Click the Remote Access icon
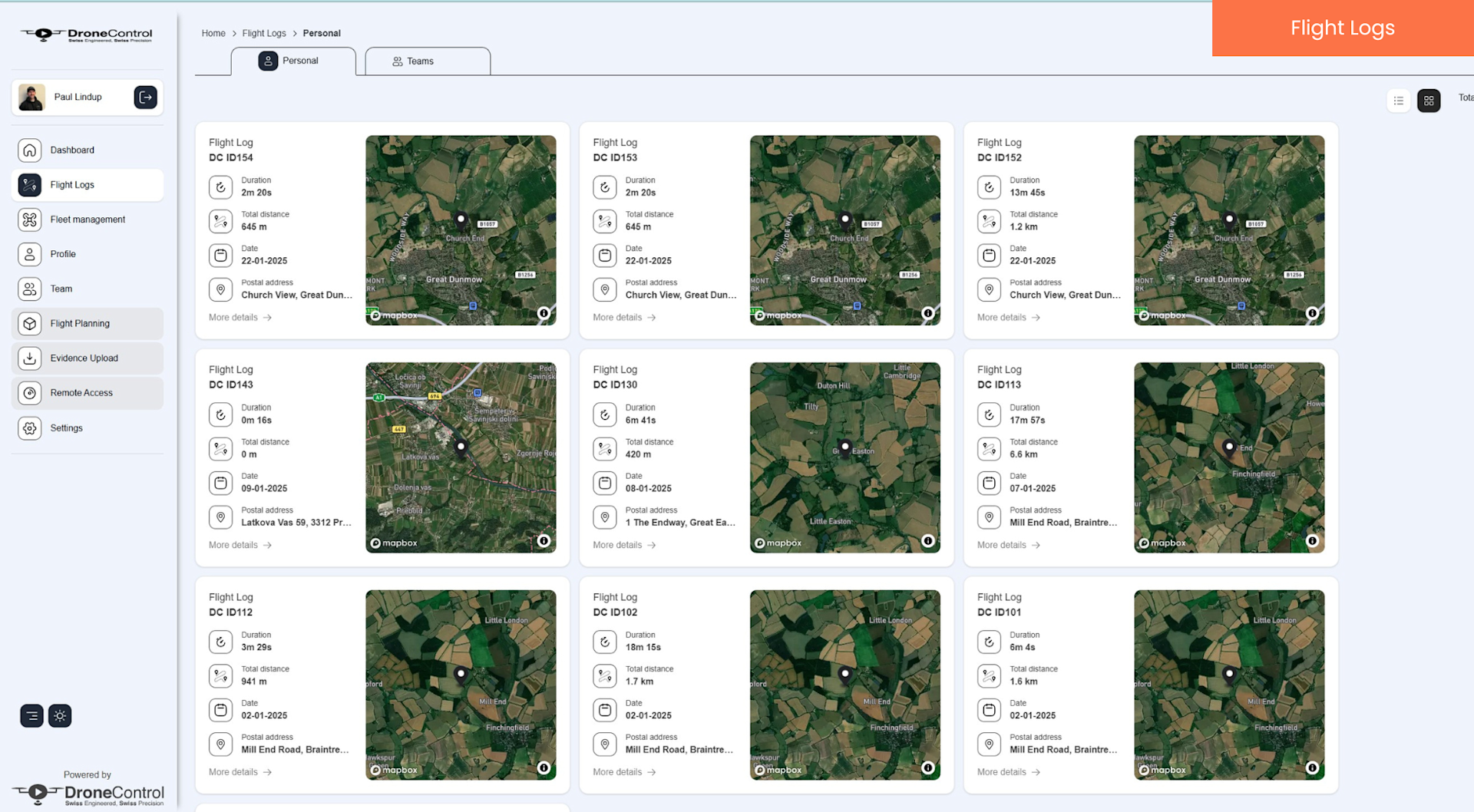This screenshot has width=1474, height=812. coord(30,393)
